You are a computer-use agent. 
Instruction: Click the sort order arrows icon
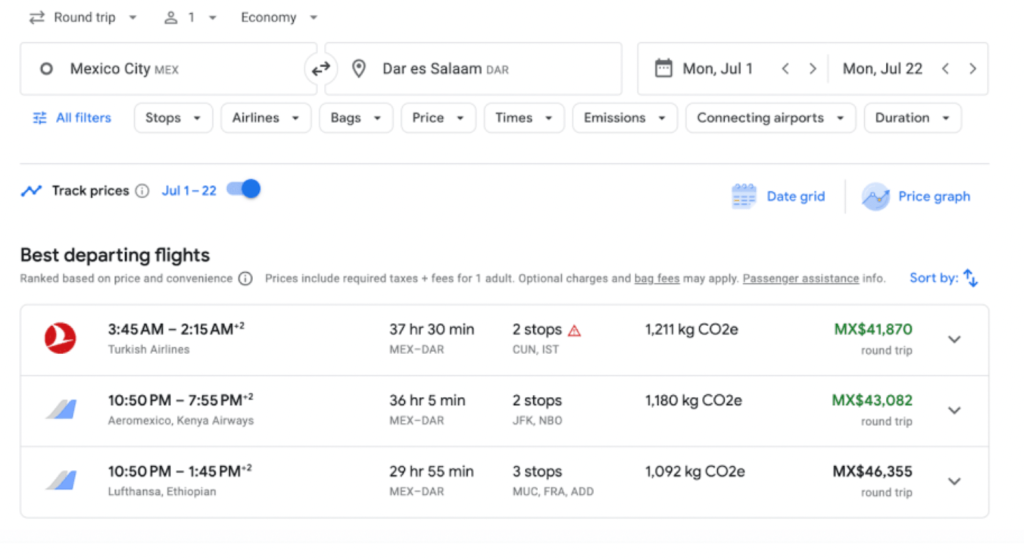(x=970, y=278)
